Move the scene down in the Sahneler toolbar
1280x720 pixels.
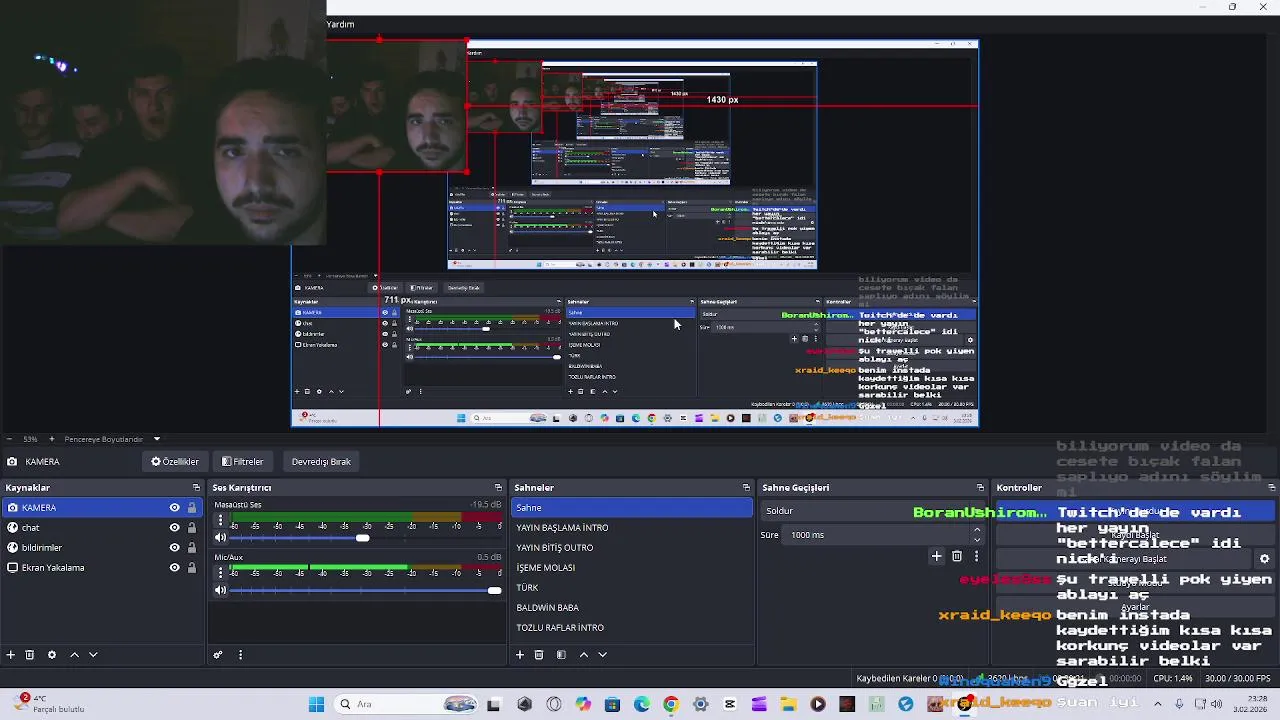[602, 655]
